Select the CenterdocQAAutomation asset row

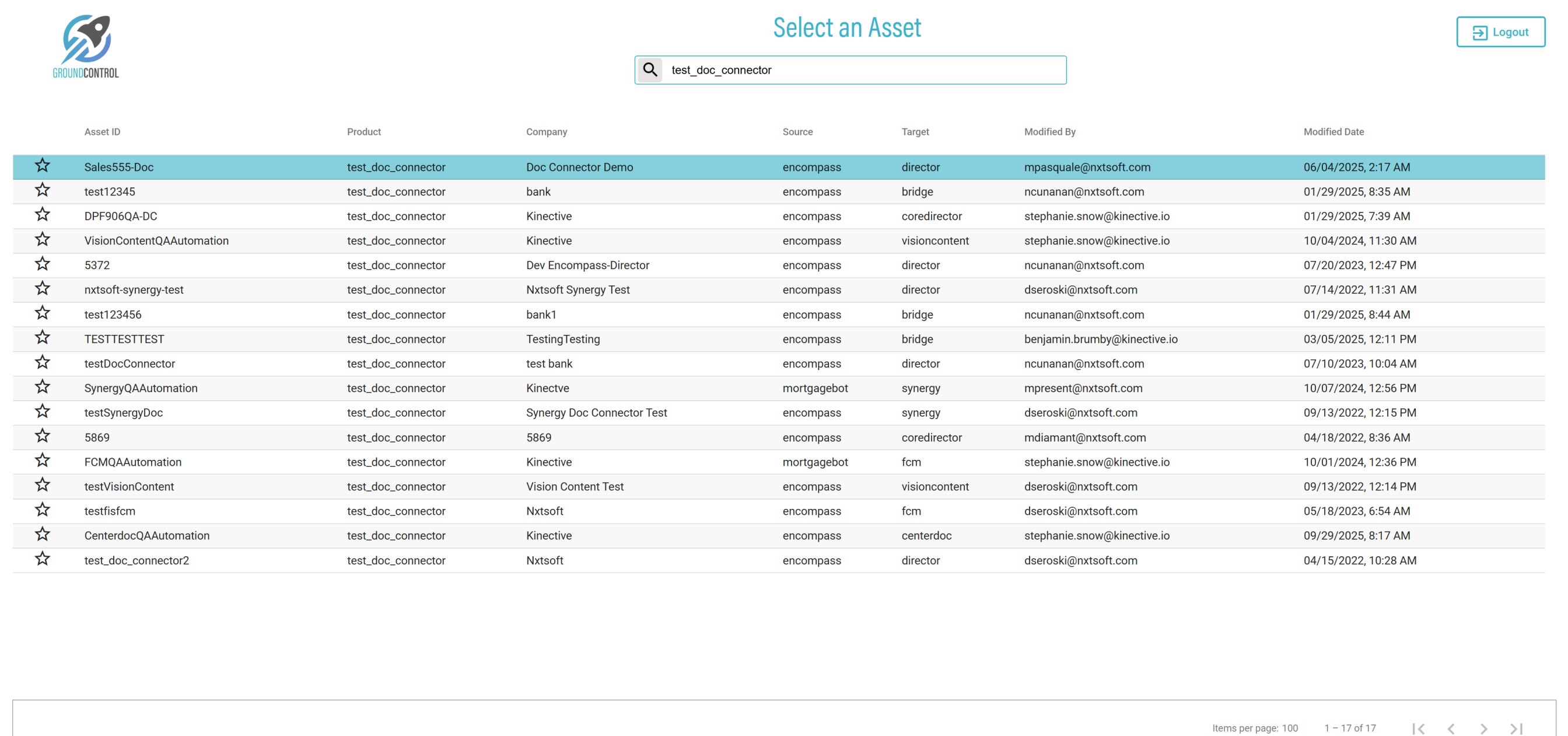pyautogui.click(x=146, y=536)
